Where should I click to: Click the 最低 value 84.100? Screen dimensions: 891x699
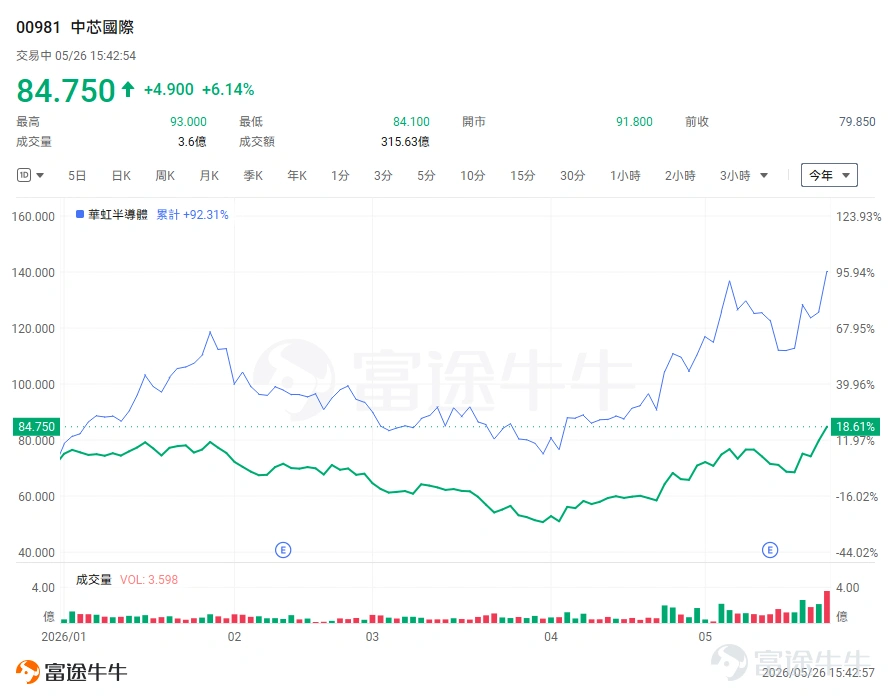[x=411, y=122]
